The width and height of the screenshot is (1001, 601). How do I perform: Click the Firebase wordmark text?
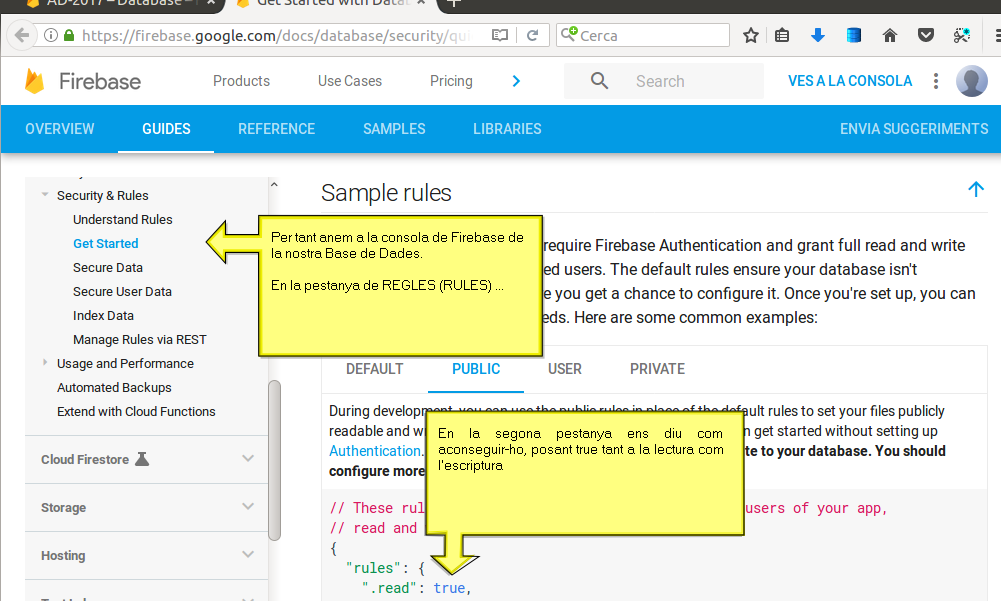pos(100,81)
